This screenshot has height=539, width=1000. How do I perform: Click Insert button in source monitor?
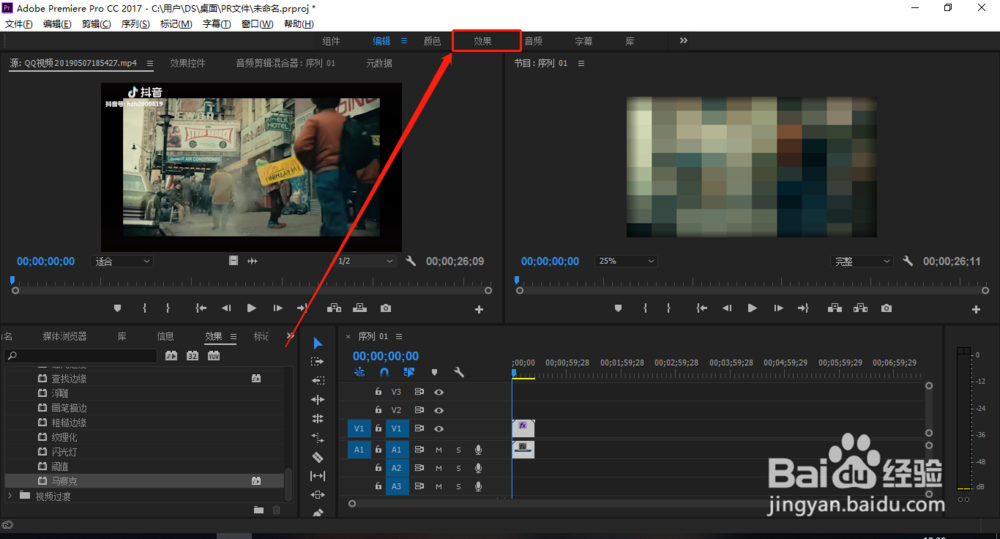point(334,308)
